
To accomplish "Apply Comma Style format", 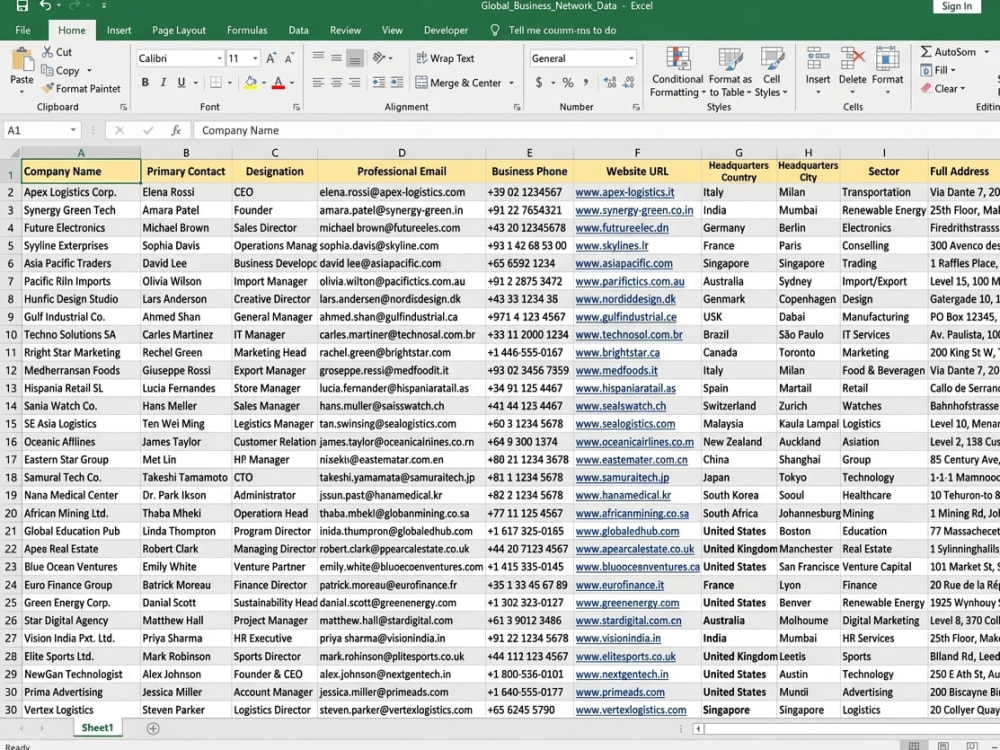I will click(x=586, y=82).
